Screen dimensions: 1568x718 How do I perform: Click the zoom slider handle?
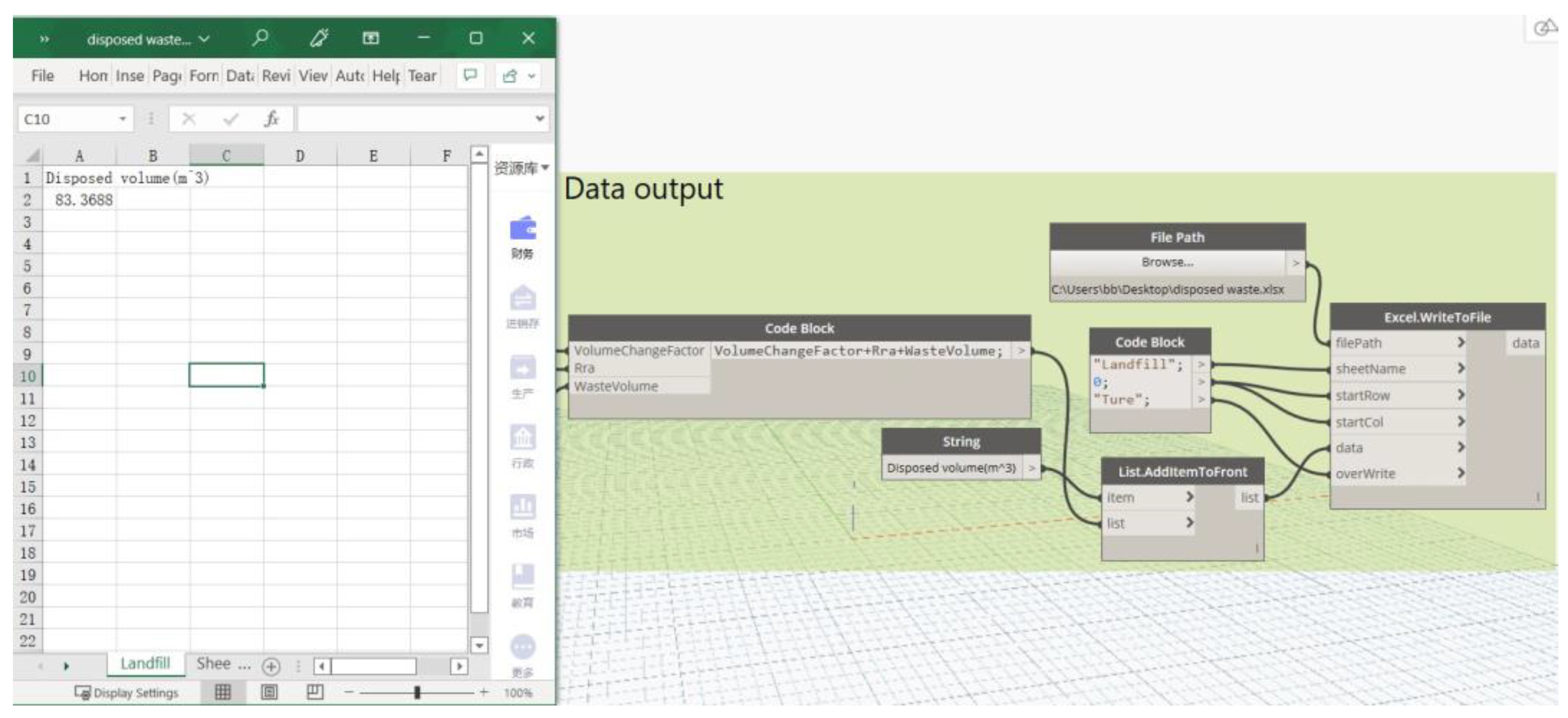(417, 693)
